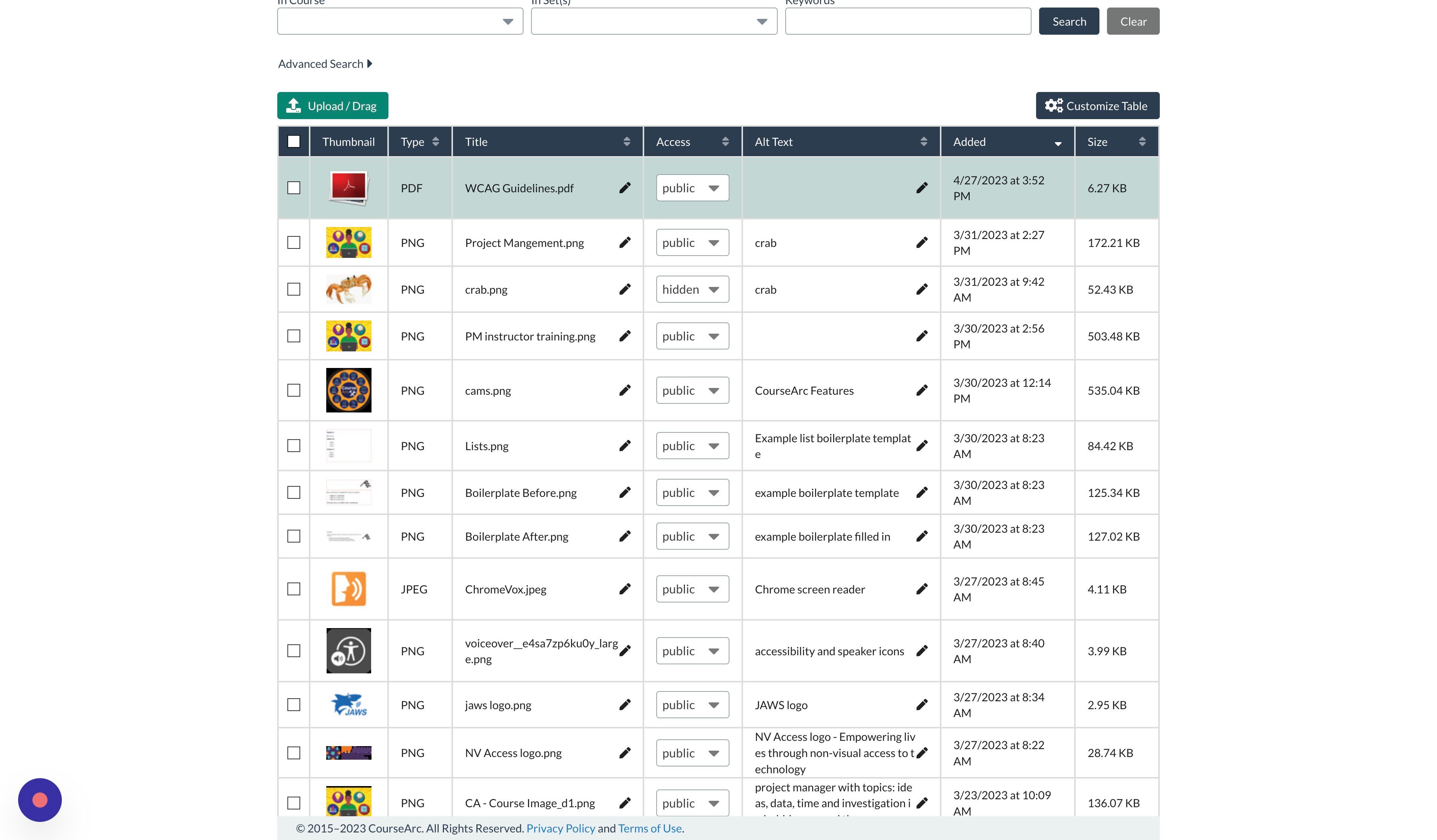Viewport: 1437px width, 840px height.
Task: Edit title pencil for Lists.png
Action: coord(625,445)
